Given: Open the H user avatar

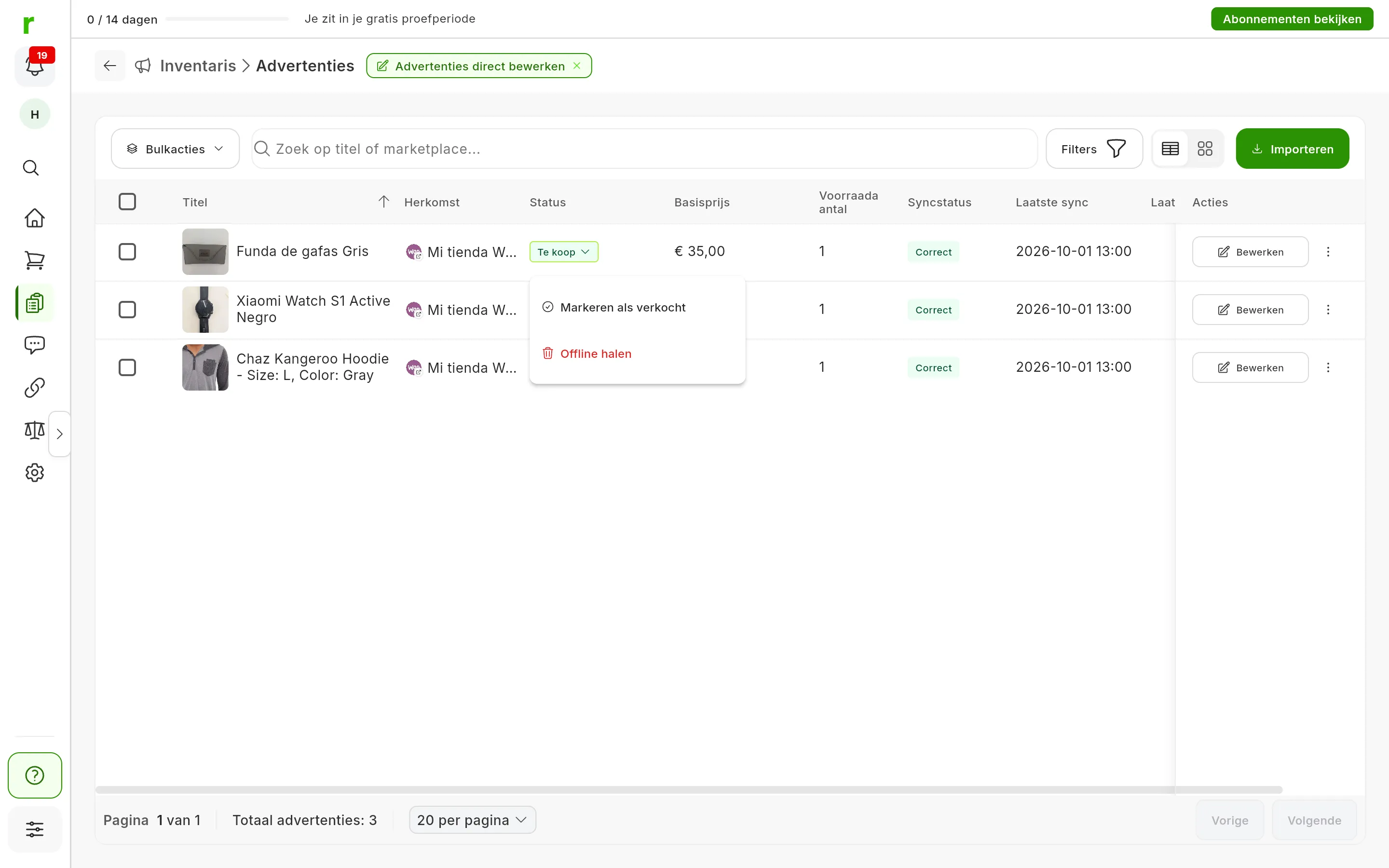Looking at the screenshot, I should pyautogui.click(x=35, y=114).
